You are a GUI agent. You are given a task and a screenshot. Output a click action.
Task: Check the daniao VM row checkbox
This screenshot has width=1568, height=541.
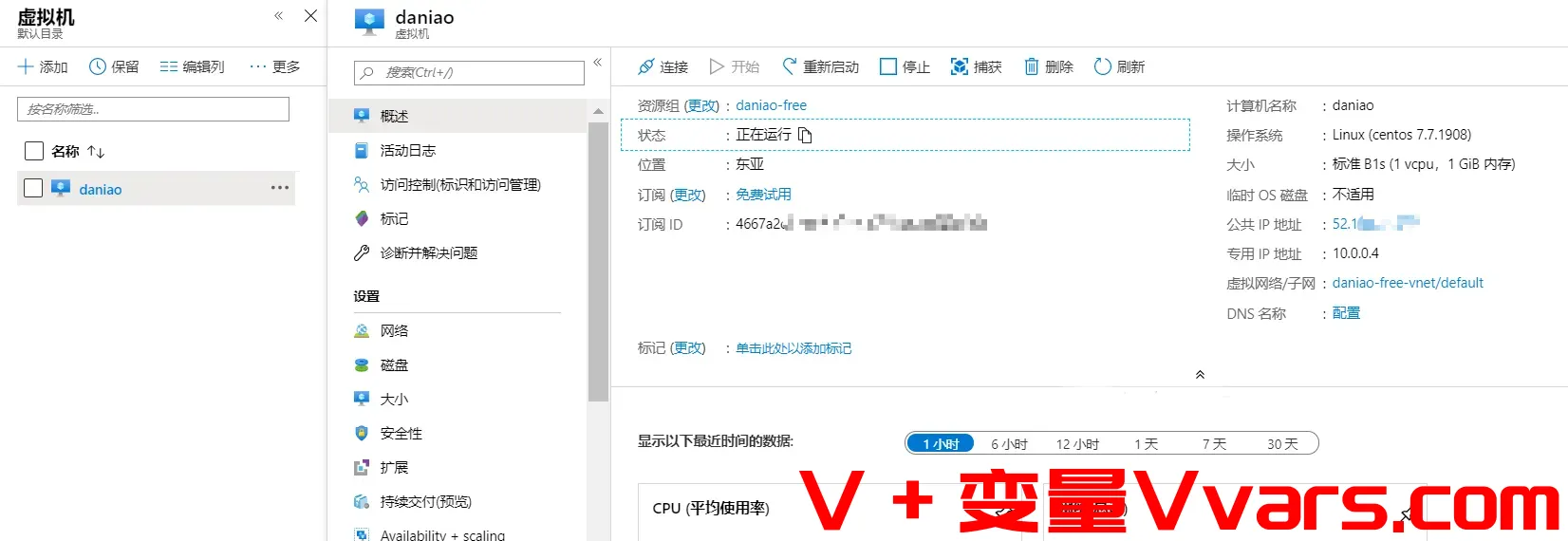(33, 188)
